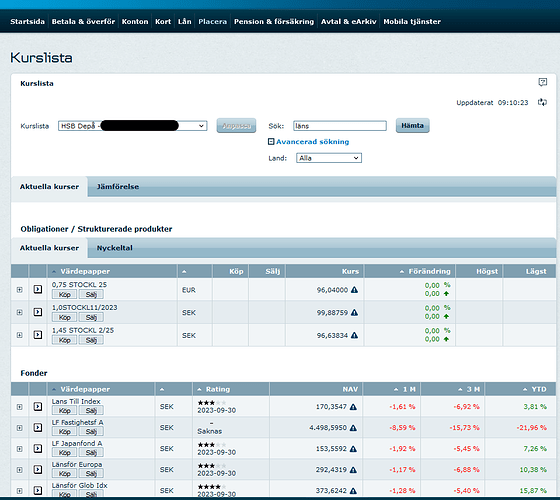Viewport: 560px width, 500px height.
Task: Open Pension & försäkring in top menu
Action: 274,21
